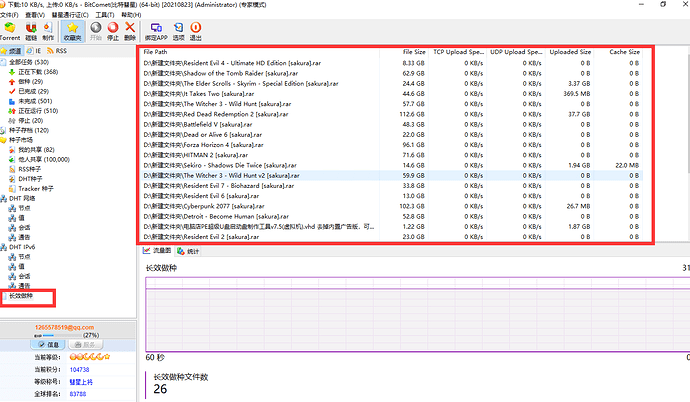Select the 正在运行 (510) running filter
This screenshot has height=402, width=690.
point(33,111)
